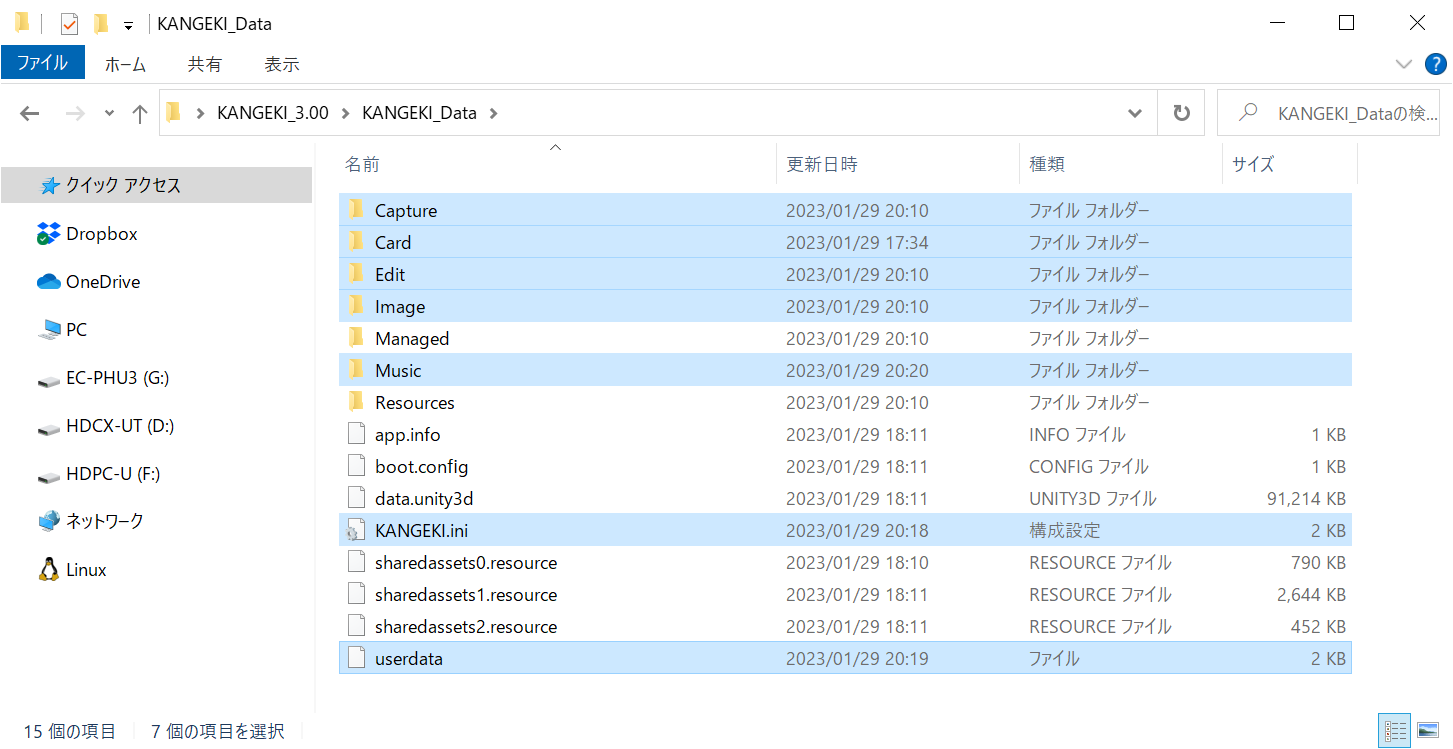This screenshot has width=1453, height=749.
Task: Go up one folder level
Action: click(140, 114)
